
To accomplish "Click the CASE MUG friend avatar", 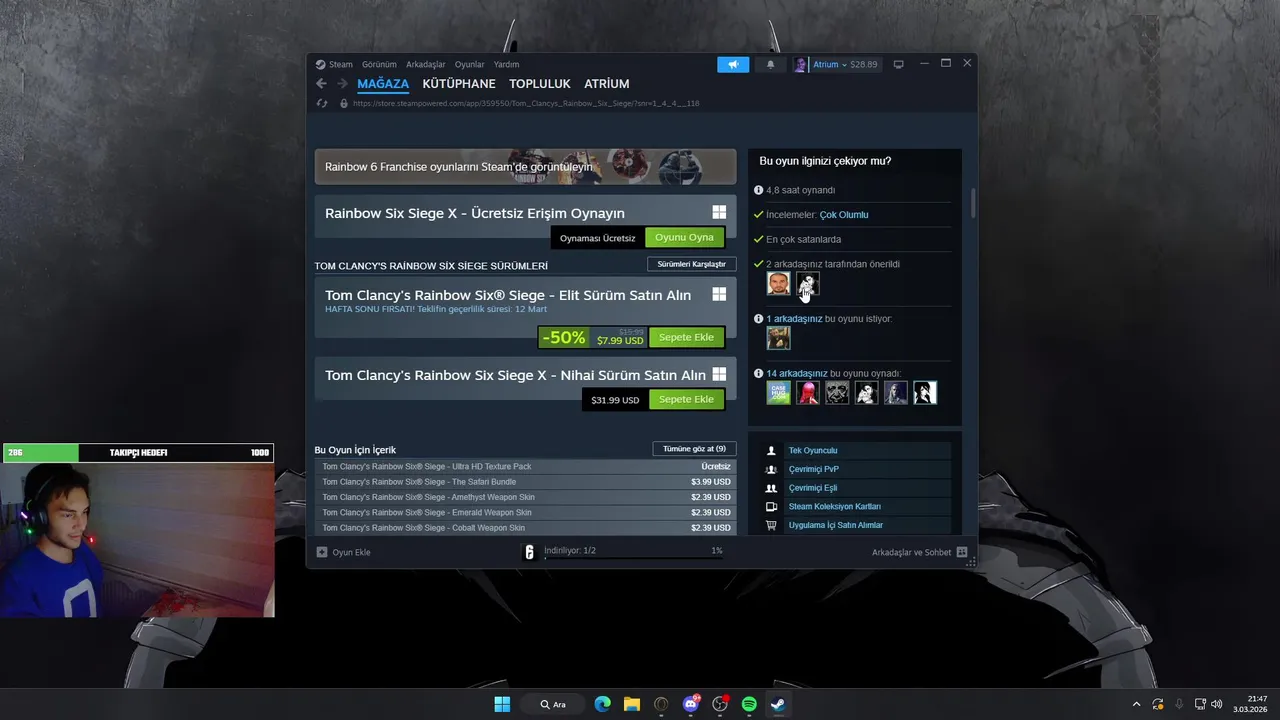I will (x=778, y=393).
